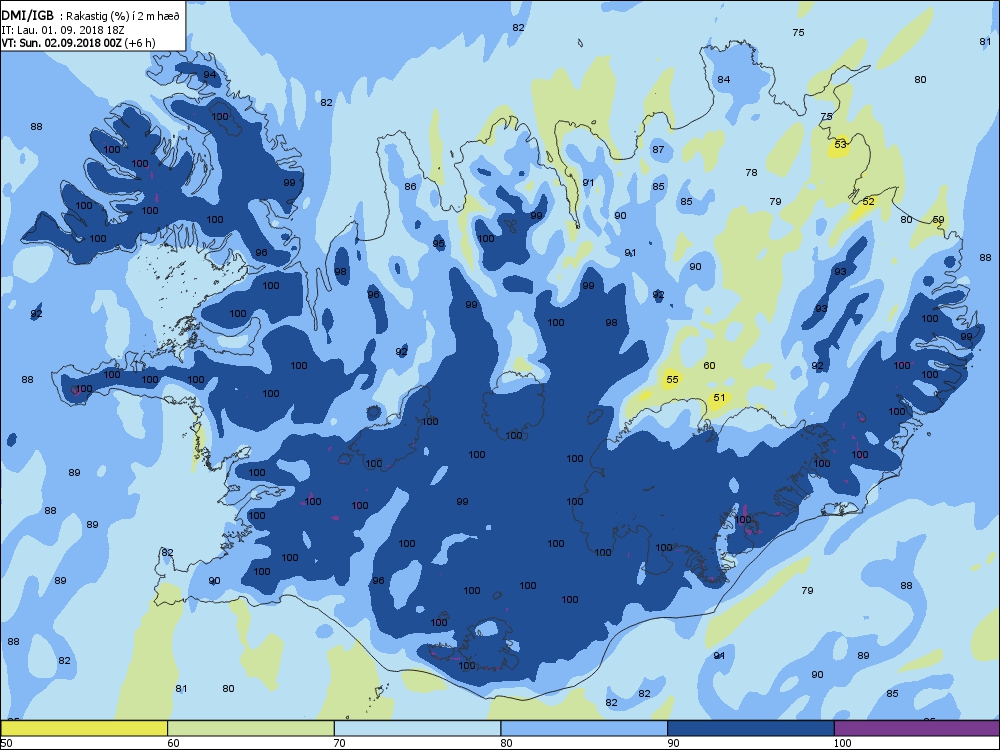Select the humidity value 78 on map

tap(751, 173)
